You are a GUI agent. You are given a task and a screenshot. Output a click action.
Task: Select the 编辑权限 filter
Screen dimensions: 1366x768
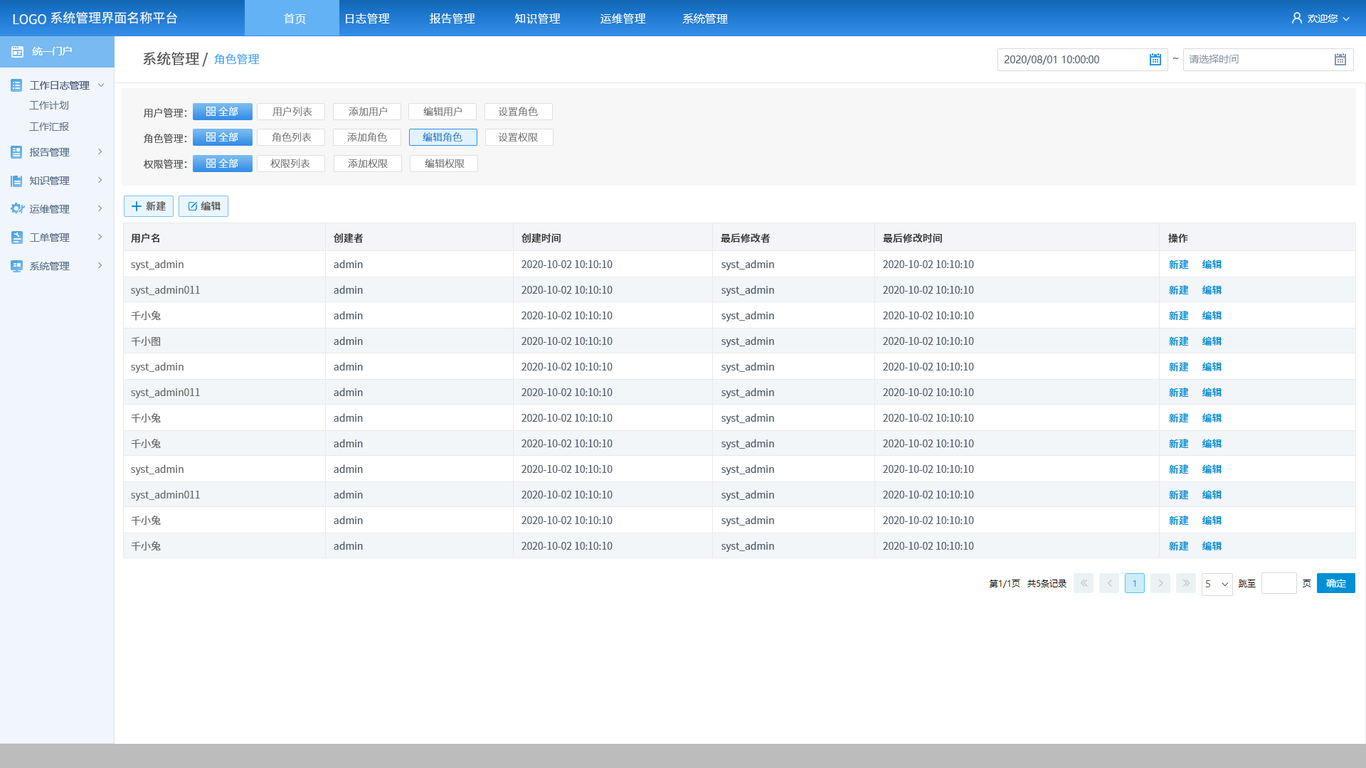point(444,164)
